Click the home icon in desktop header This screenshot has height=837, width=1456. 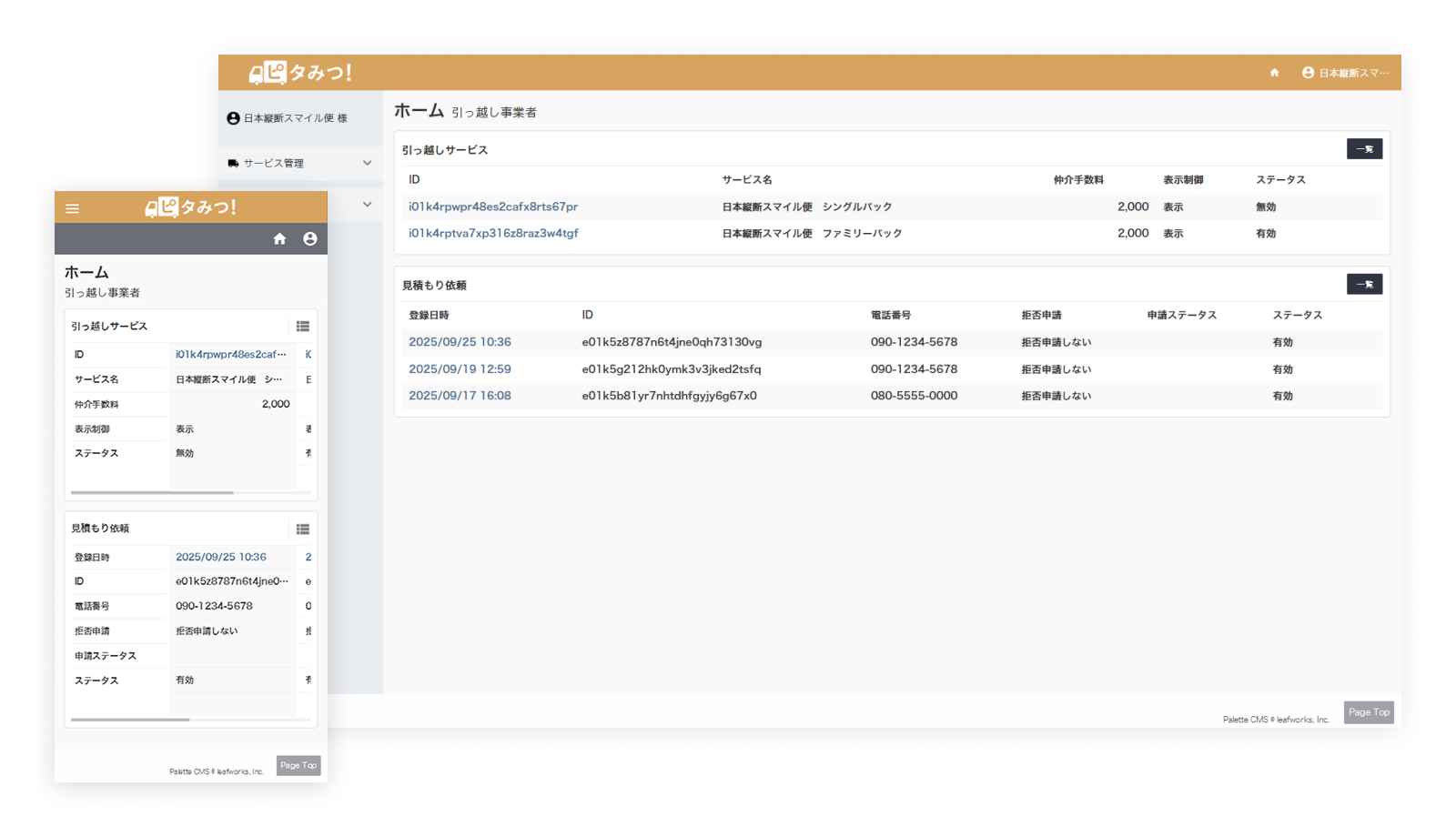1274,73
